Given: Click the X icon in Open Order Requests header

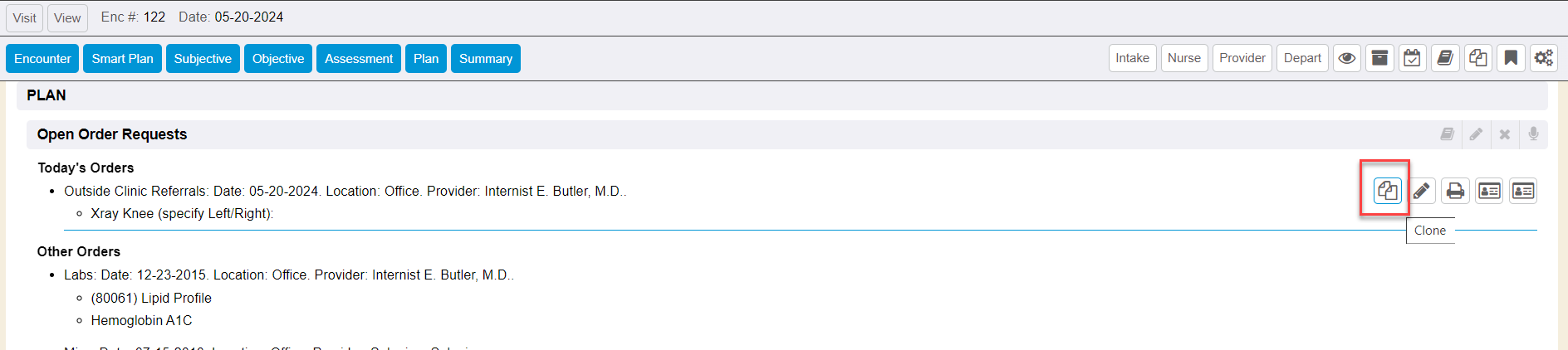Looking at the screenshot, I should pos(1504,134).
